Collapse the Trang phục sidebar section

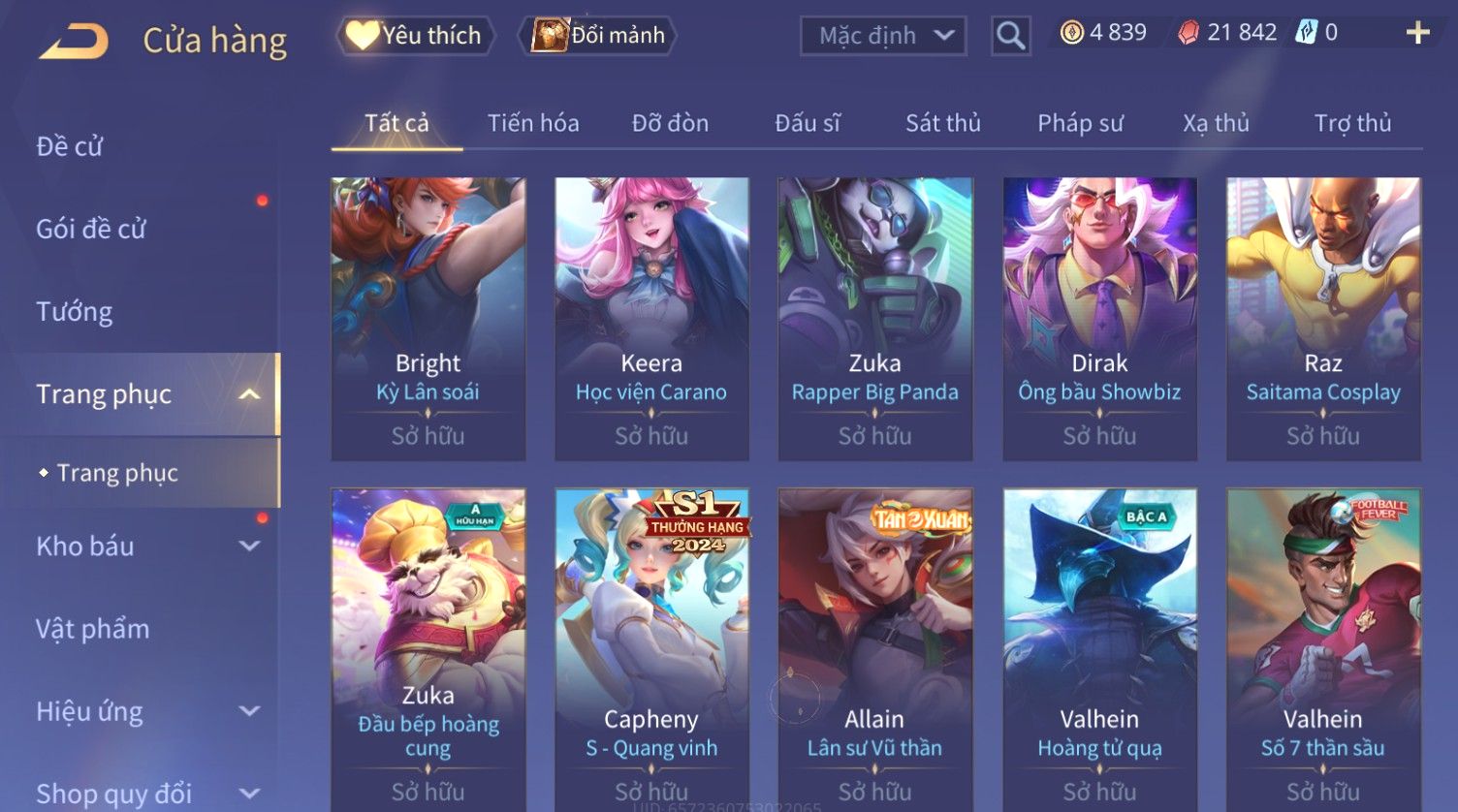click(248, 394)
